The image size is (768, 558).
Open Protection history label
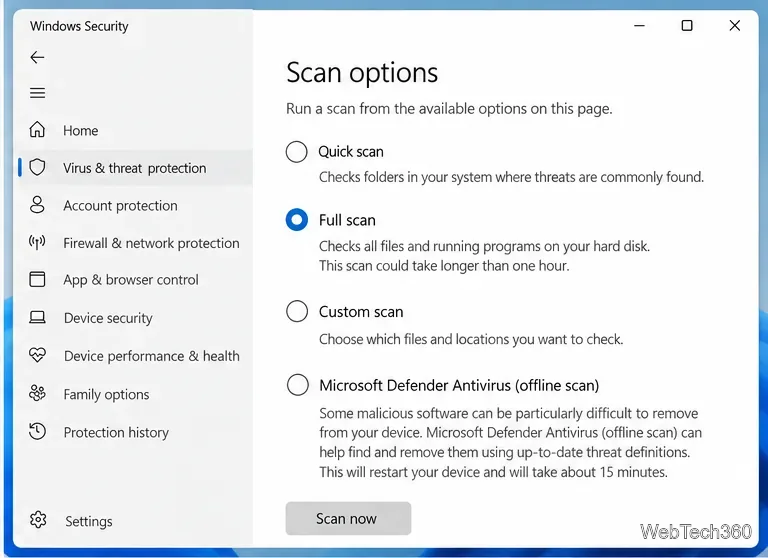click(x=116, y=433)
